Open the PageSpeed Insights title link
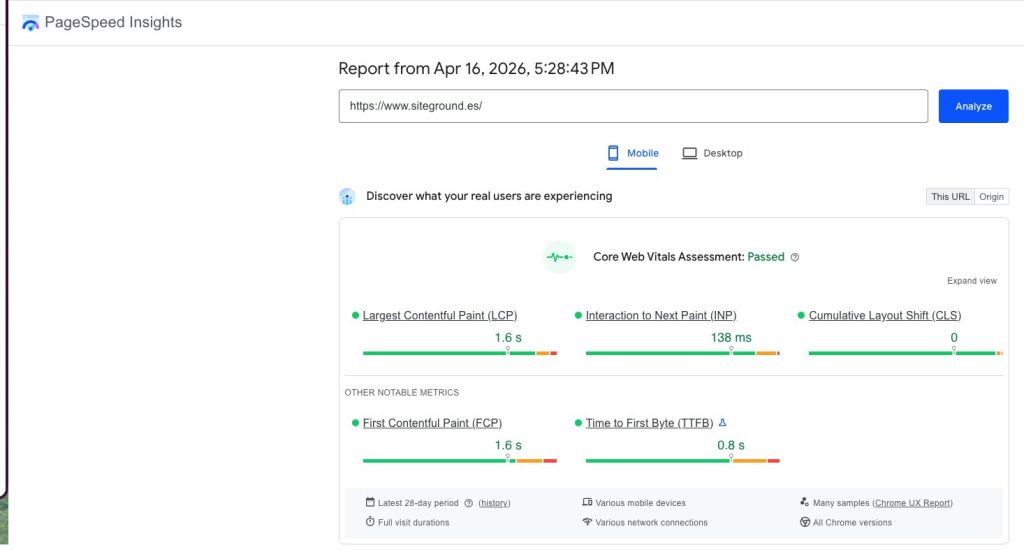 point(113,22)
